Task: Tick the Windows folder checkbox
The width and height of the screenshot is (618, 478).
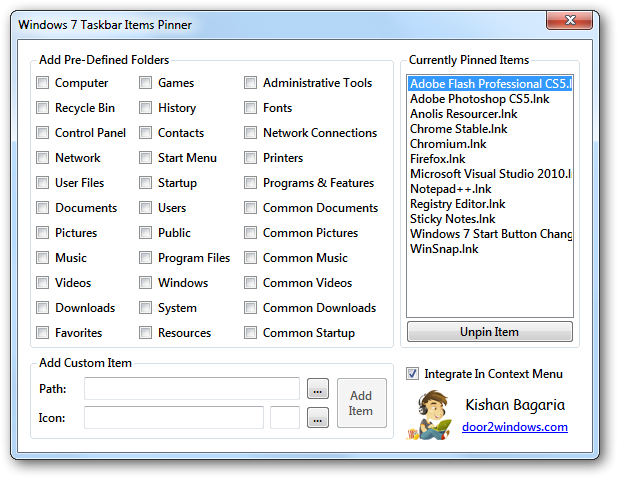Action: point(145,283)
